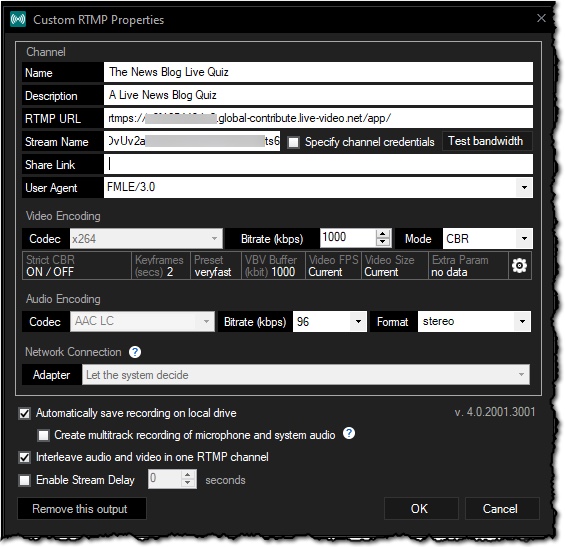Toggle Specify channel credentials checkbox
The height and width of the screenshot is (547, 565).
[293, 142]
